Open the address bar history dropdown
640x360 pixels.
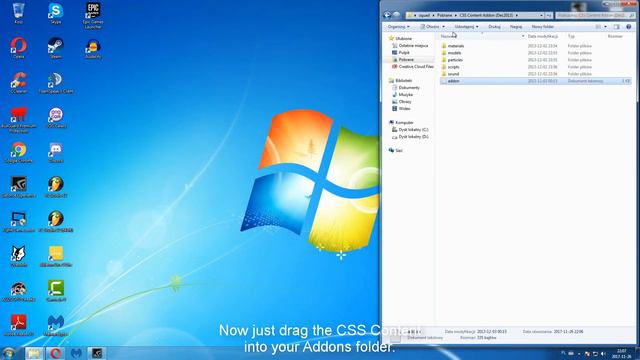pyautogui.click(x=541, y=16)
